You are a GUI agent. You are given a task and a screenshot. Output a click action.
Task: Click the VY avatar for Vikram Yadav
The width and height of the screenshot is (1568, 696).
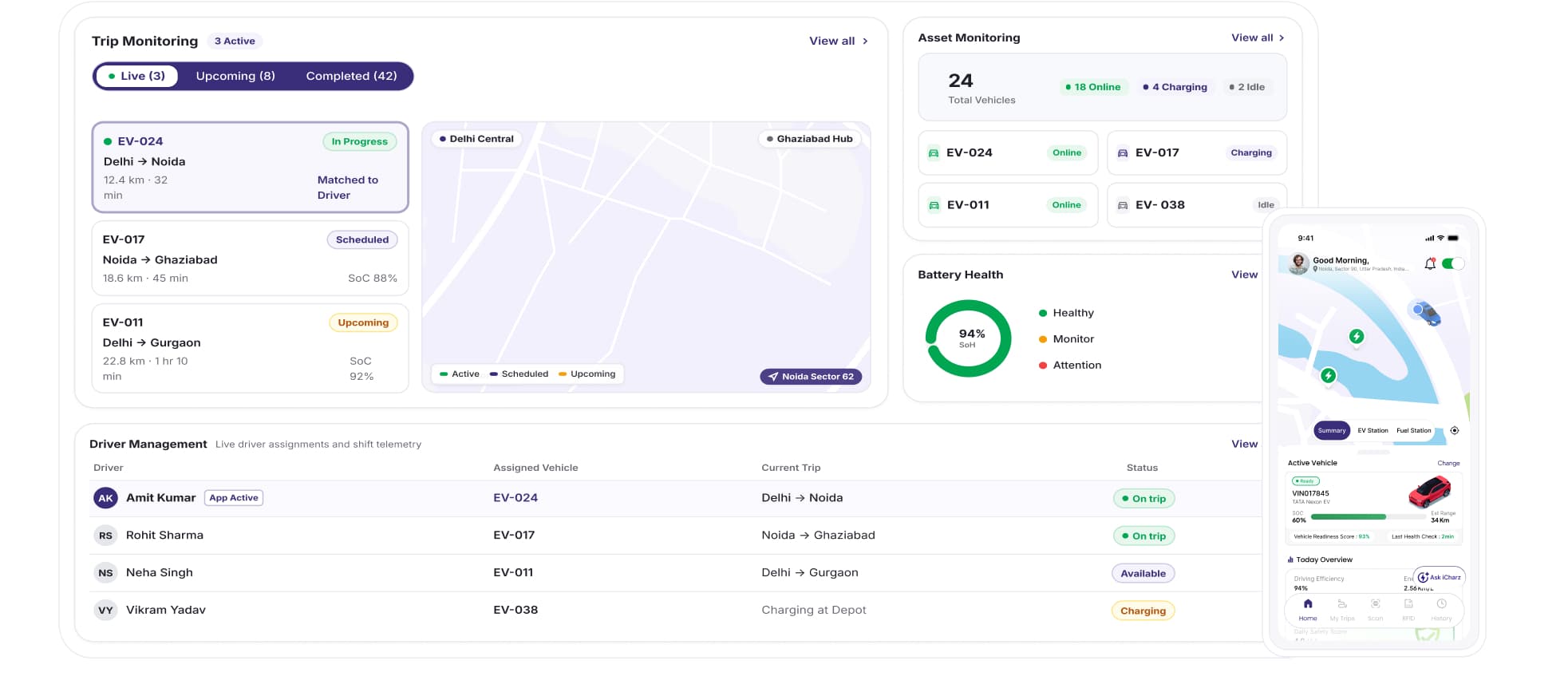tap(105, 611)
